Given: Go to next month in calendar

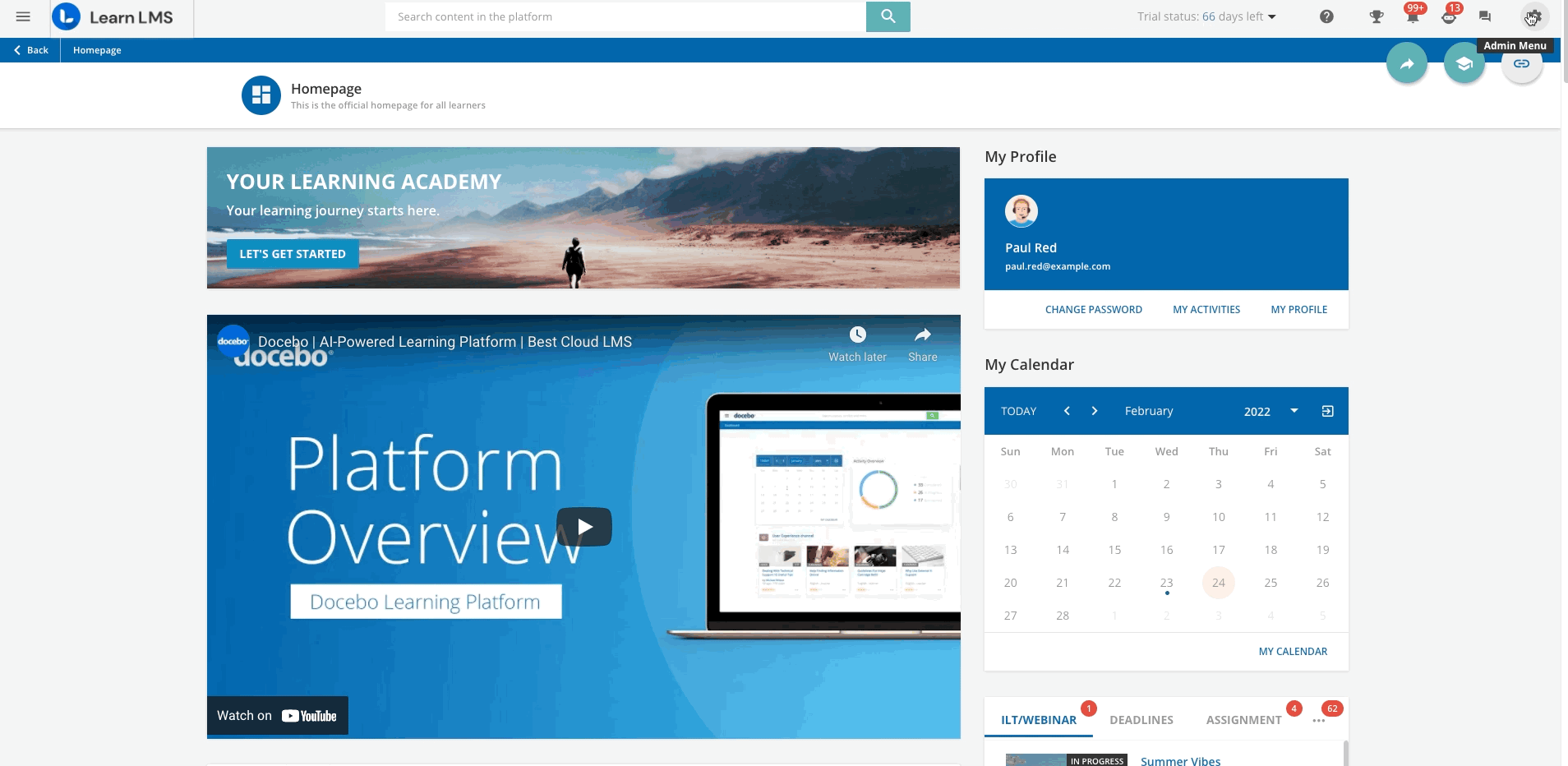Looking at the screenshot, I should [1094, 411].
